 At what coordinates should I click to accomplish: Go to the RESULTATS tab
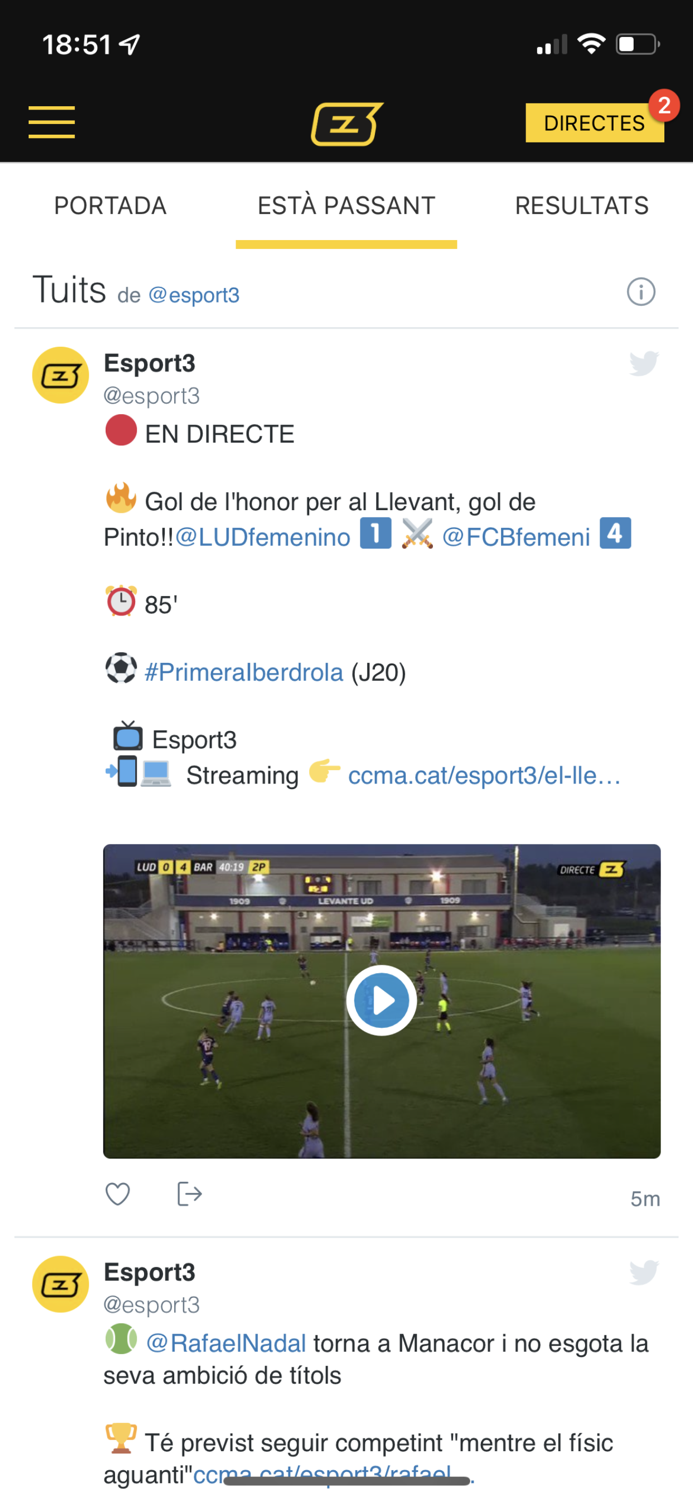pos(582,206)
